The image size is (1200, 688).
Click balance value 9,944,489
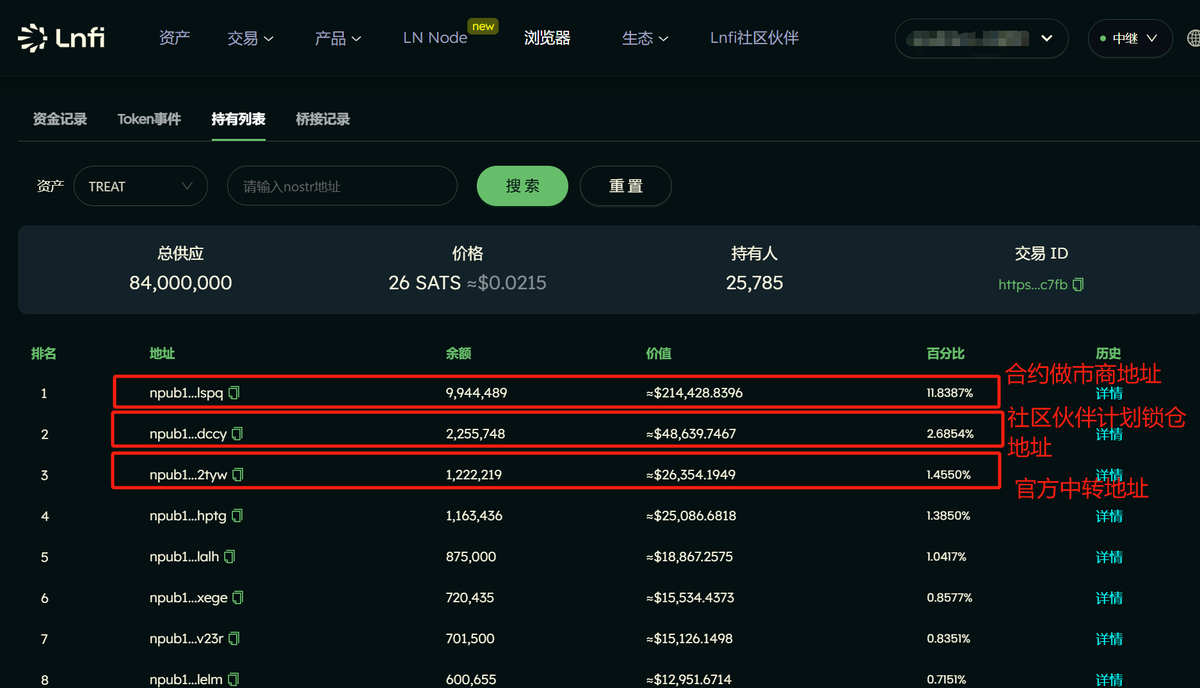coord(477,393)
